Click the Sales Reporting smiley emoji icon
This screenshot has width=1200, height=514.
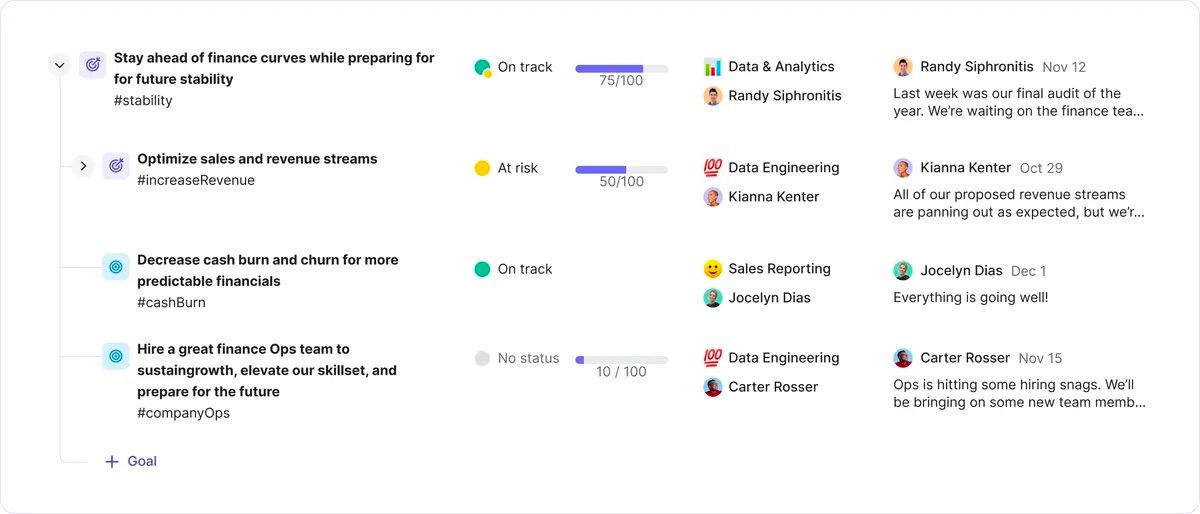(x=713, y=269)
